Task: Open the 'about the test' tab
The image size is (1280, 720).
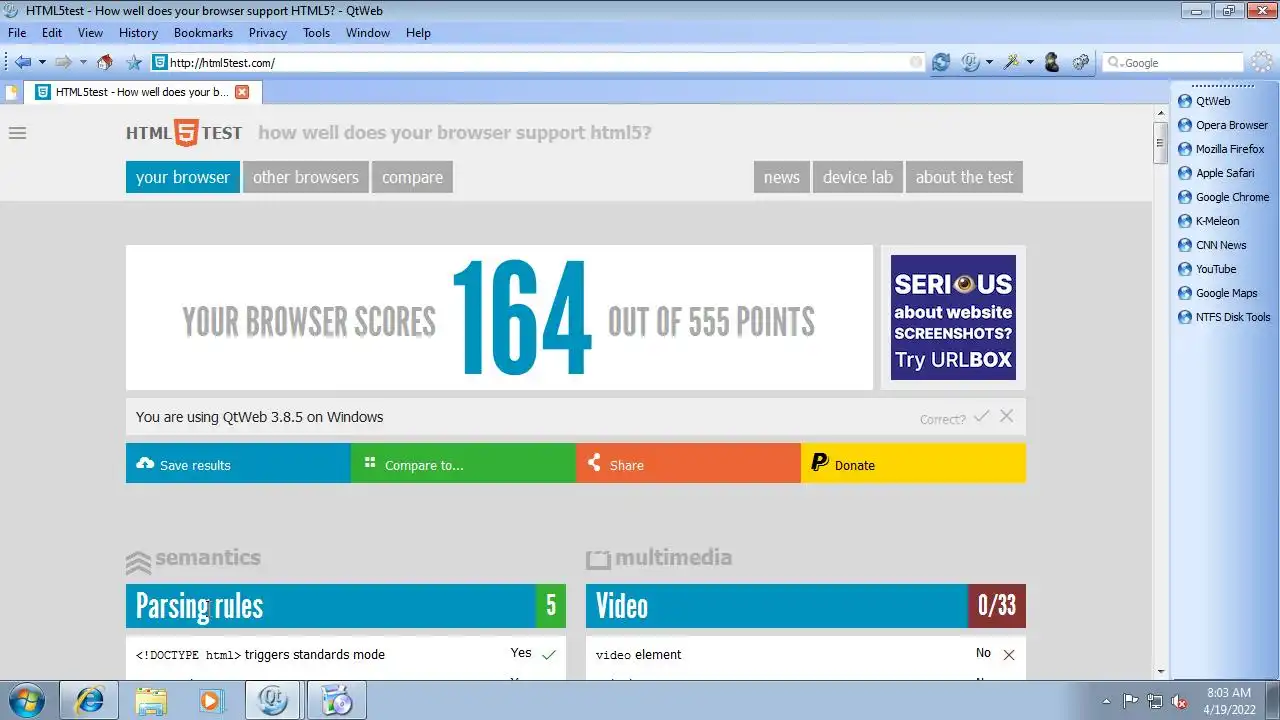Action: 964,177
